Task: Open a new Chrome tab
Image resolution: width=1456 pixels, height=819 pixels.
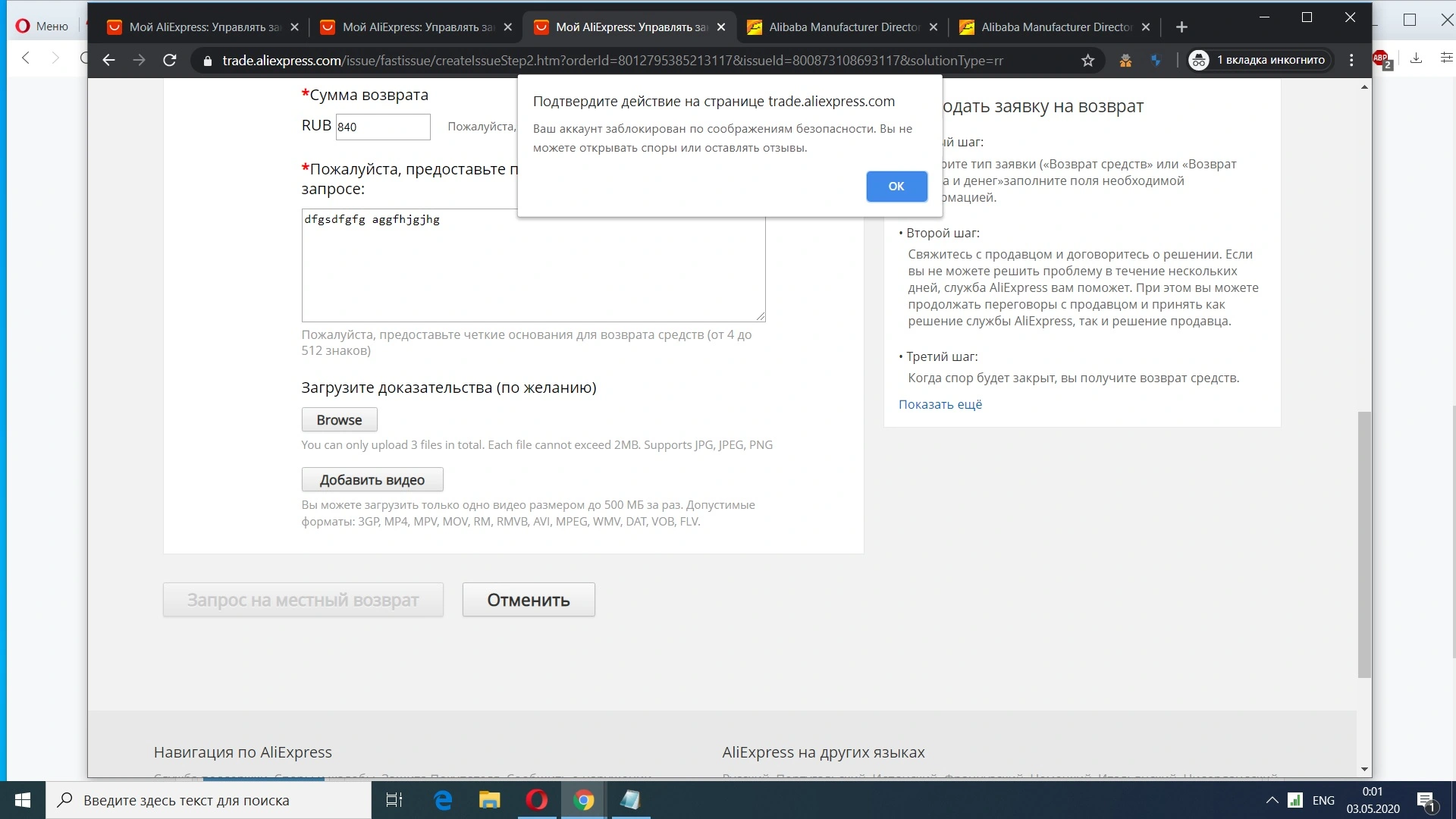Action: click(1181, 27)
